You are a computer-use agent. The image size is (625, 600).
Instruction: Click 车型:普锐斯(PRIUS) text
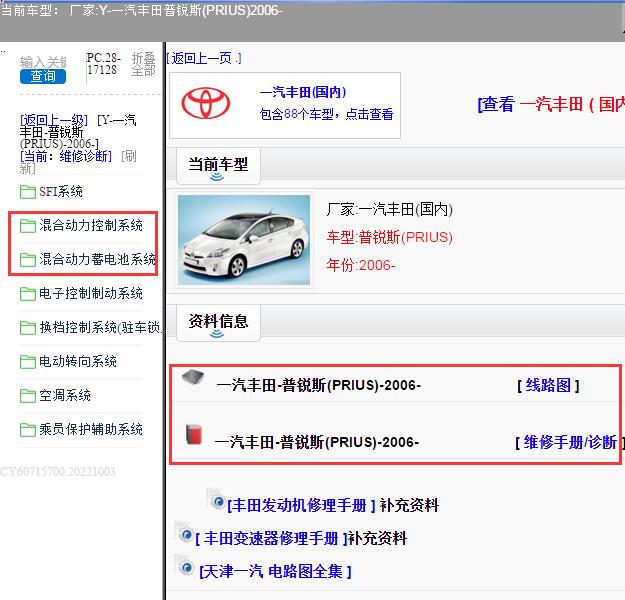(390, 238)
